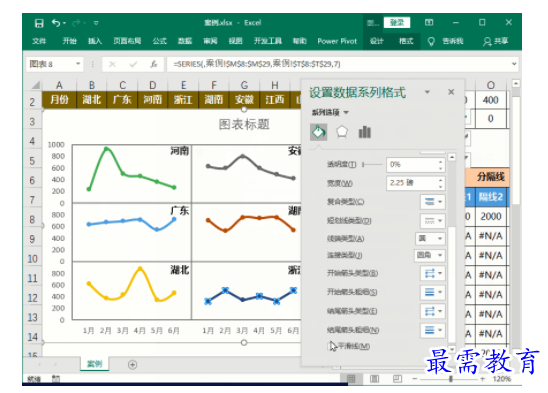This screenshot has height=393, width=548.
Task: Close the 设置数据系列格式 pane
Action: click(x=451, y=92)
